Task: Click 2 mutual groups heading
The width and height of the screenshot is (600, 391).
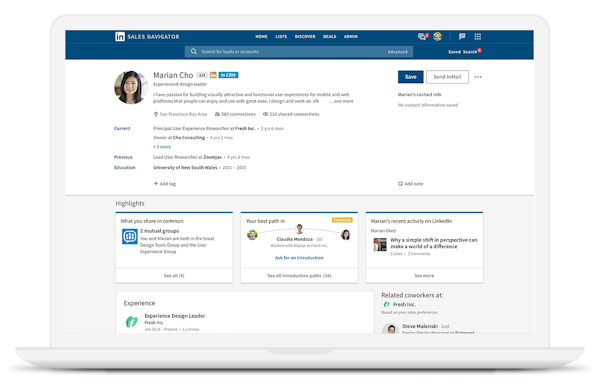Action: pyautogui.click(x=160, y=231)
